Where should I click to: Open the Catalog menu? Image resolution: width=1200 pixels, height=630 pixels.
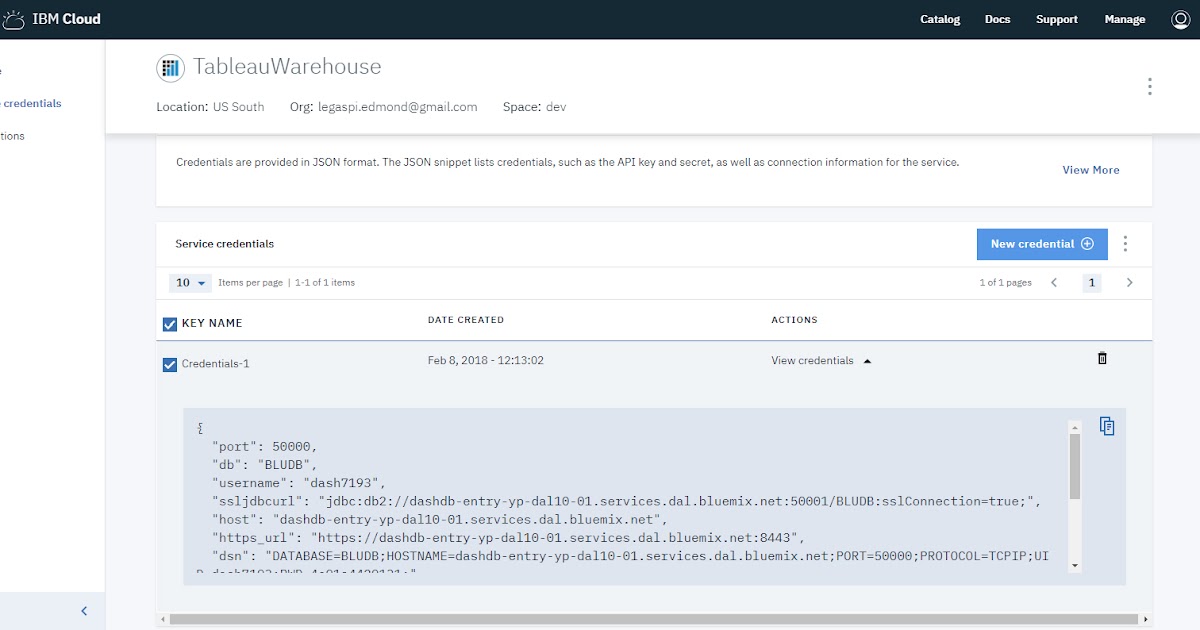939,18
